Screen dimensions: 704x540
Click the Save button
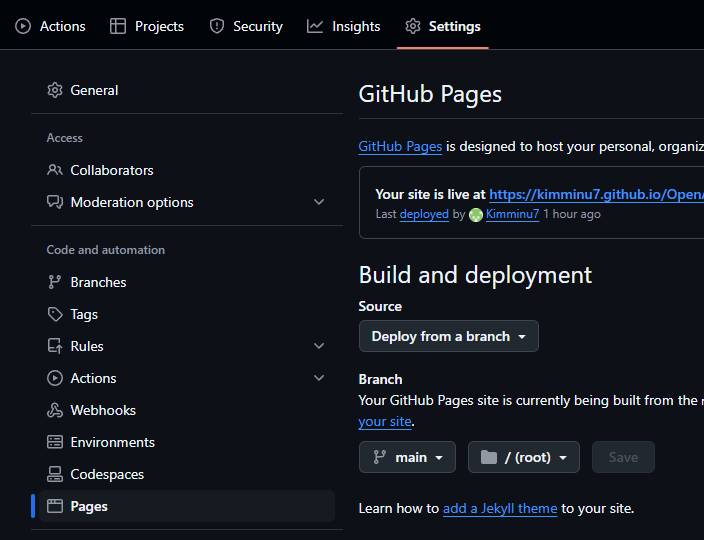click(x=623, y=457)
